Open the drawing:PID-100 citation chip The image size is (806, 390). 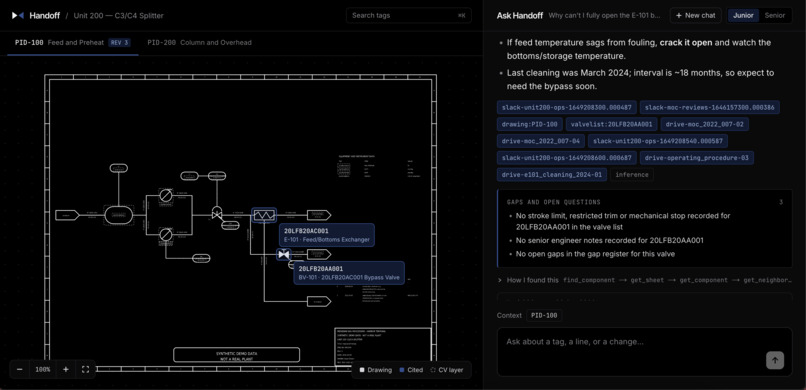529,124
